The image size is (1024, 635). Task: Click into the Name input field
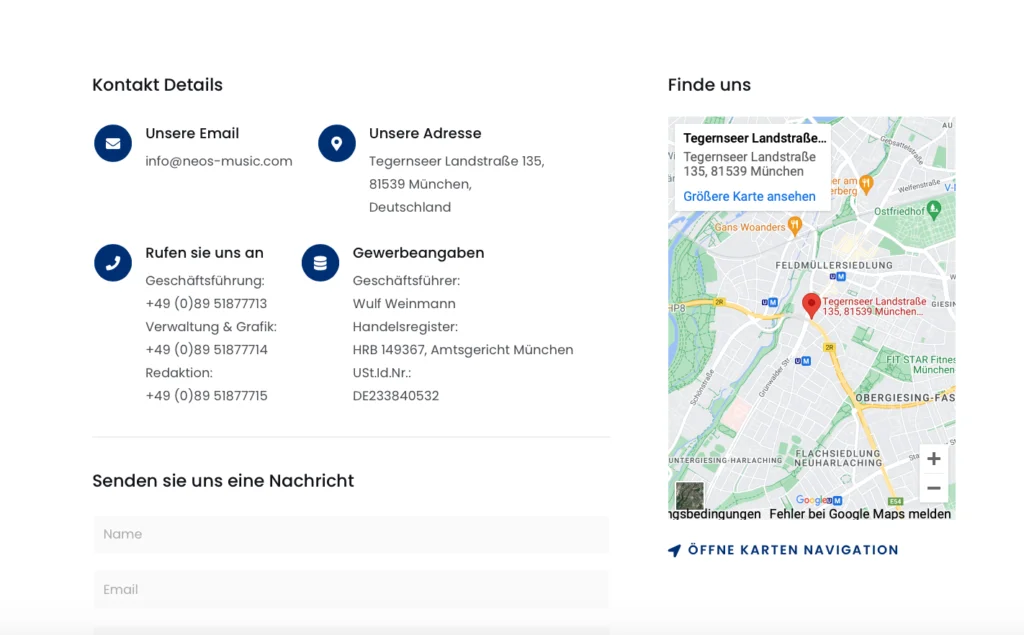click(351, 534)
